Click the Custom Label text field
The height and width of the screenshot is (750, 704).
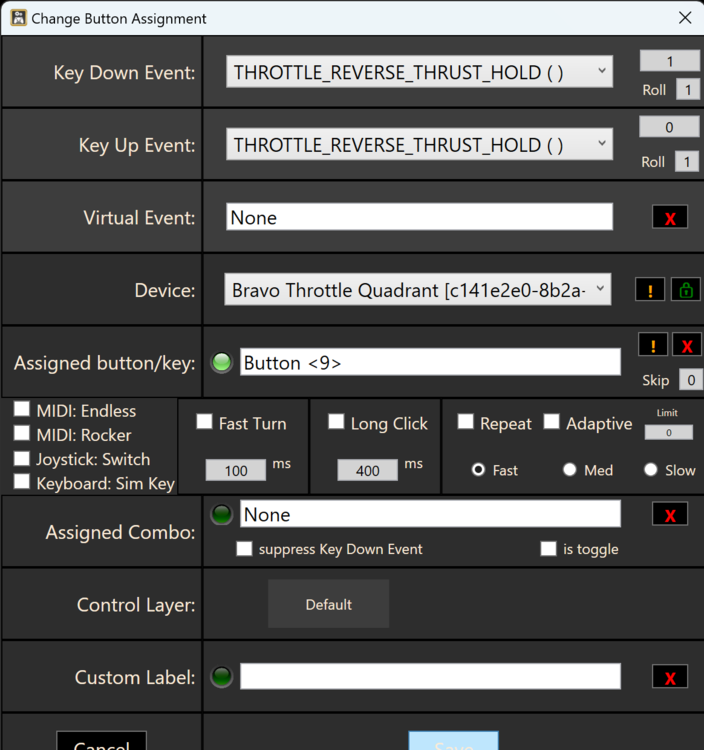[x=430, y=677]
